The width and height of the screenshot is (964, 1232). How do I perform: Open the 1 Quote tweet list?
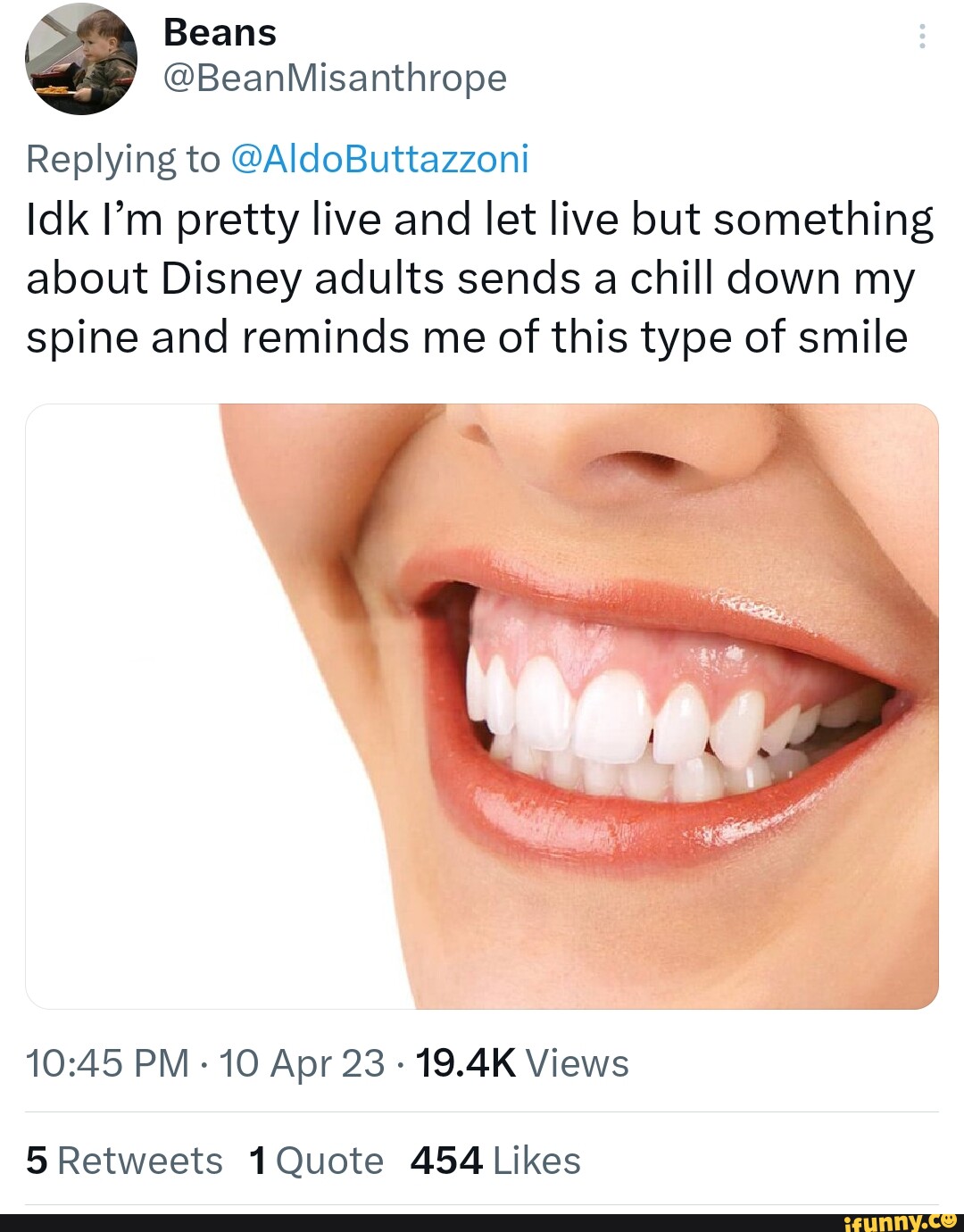[316, 1161]
